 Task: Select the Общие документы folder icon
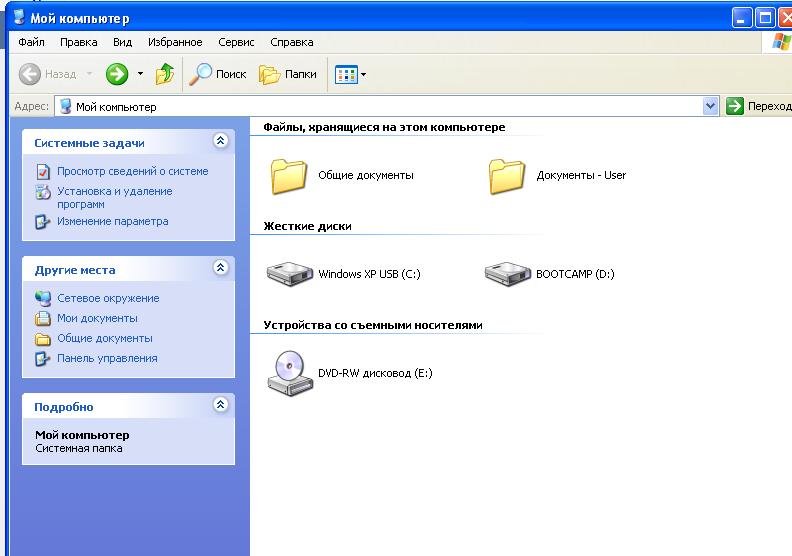(x=288, y=176)
